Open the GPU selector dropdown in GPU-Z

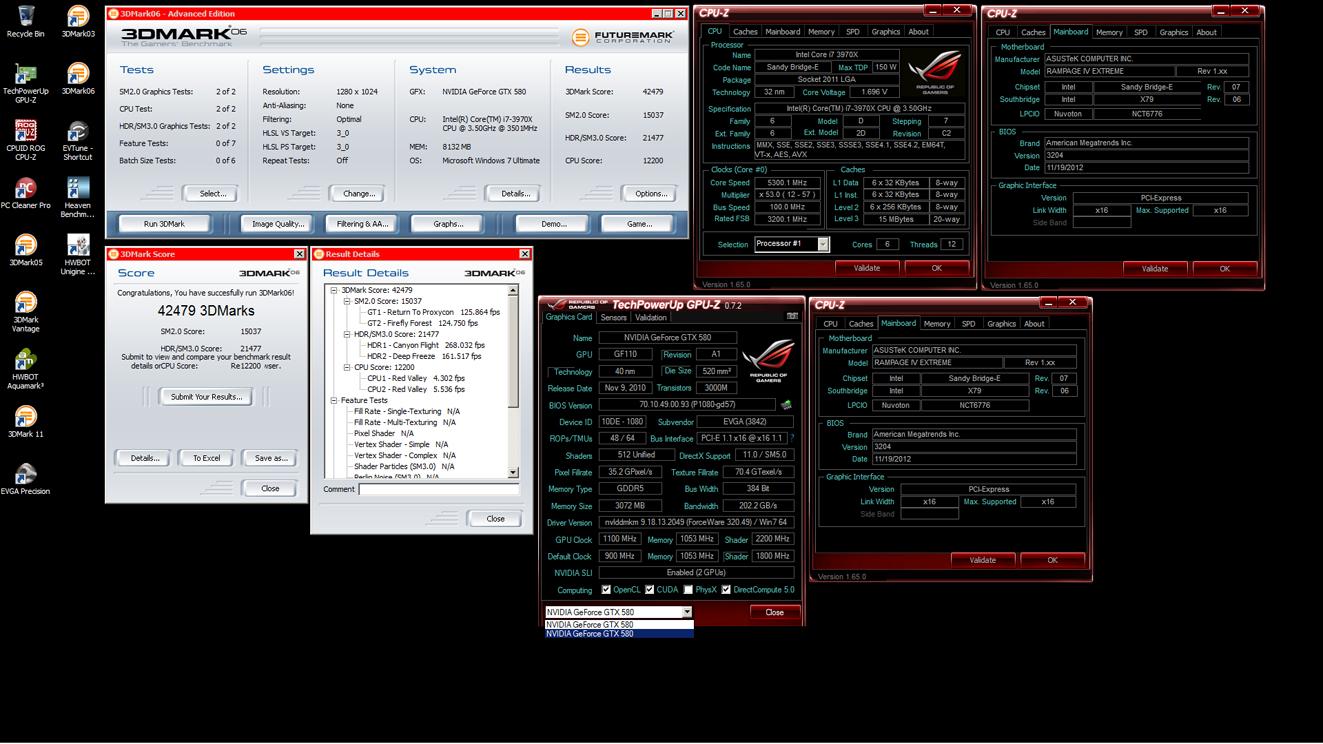coord(687,612)
